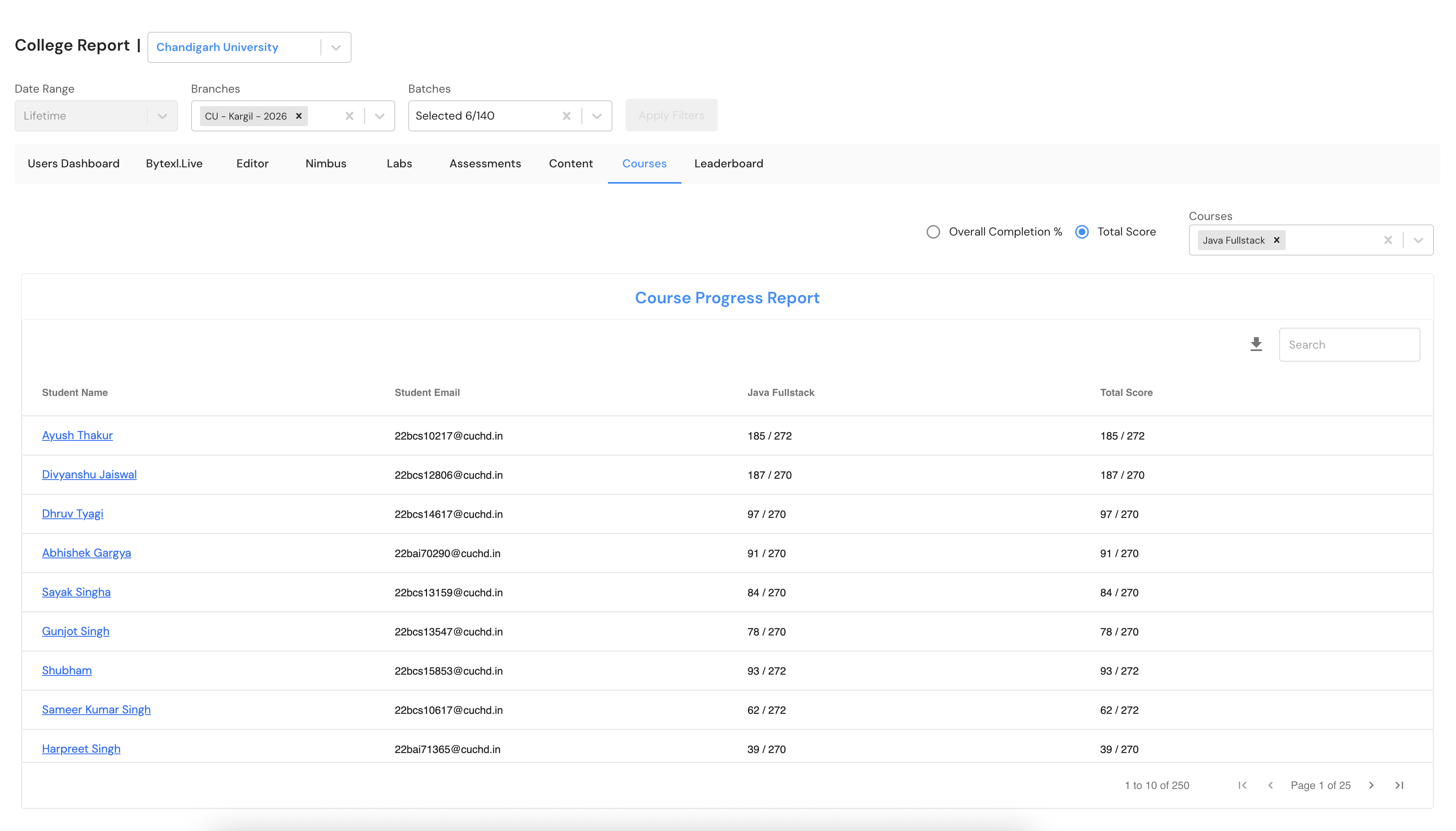Go to the next page of results
1456x831 pixels.
click(x=1371, y=785)
